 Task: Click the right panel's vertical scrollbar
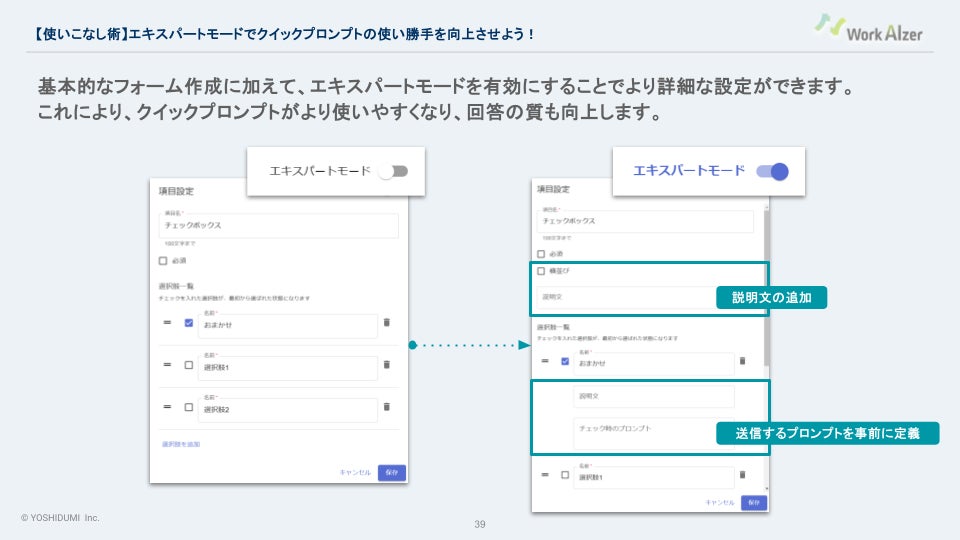point(767,288)
